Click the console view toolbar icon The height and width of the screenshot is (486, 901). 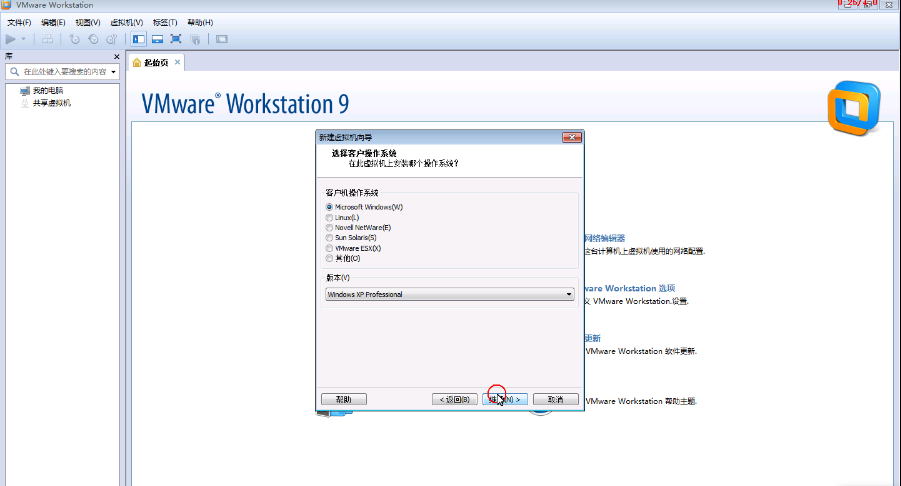coord(222,39)
